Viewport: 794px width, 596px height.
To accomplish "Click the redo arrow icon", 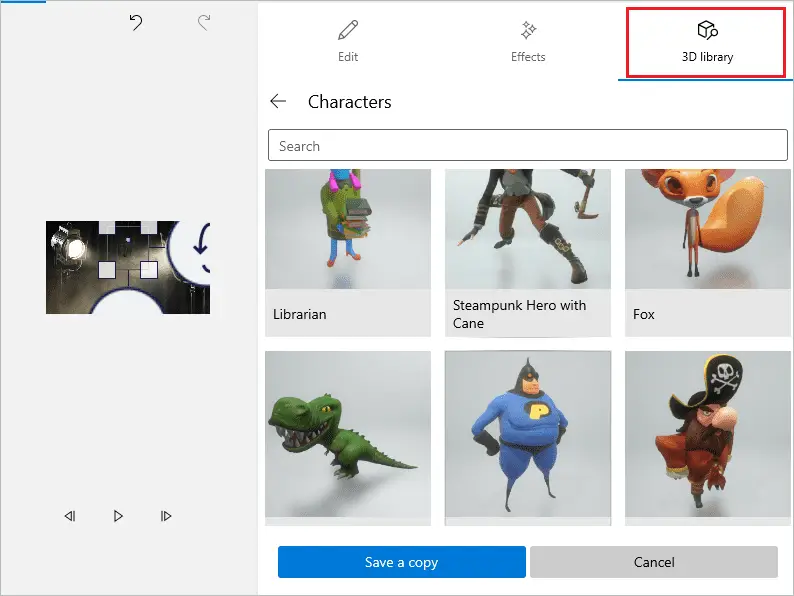I will 204,22.
